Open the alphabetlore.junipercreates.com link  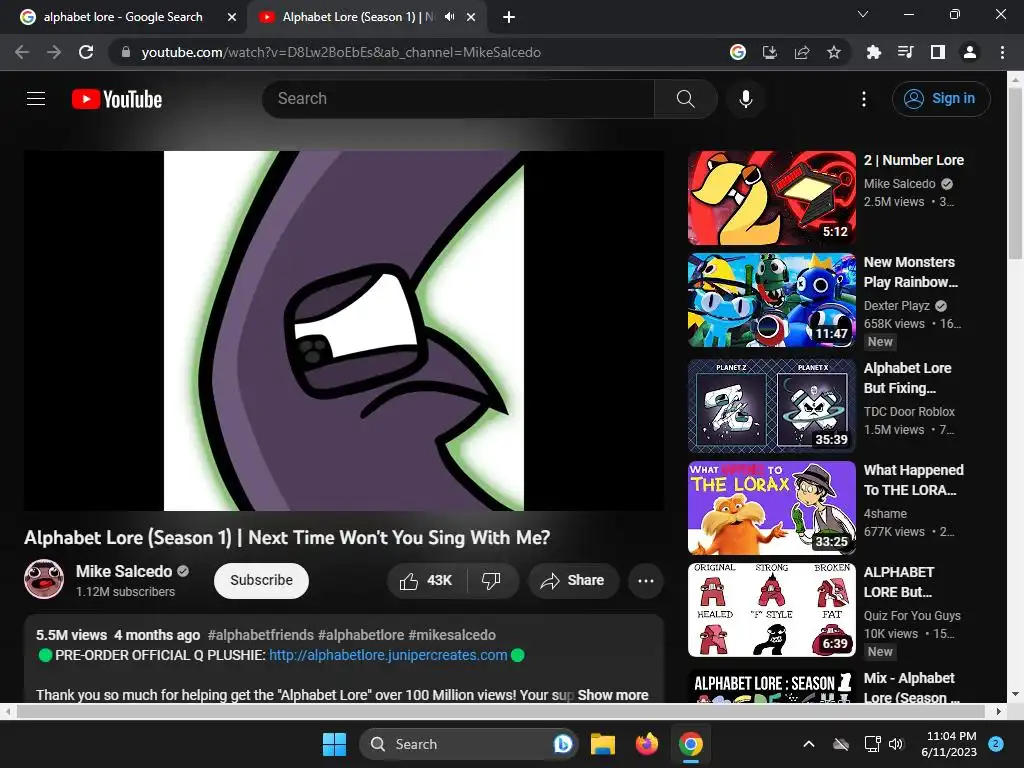[x=388, y=655]
